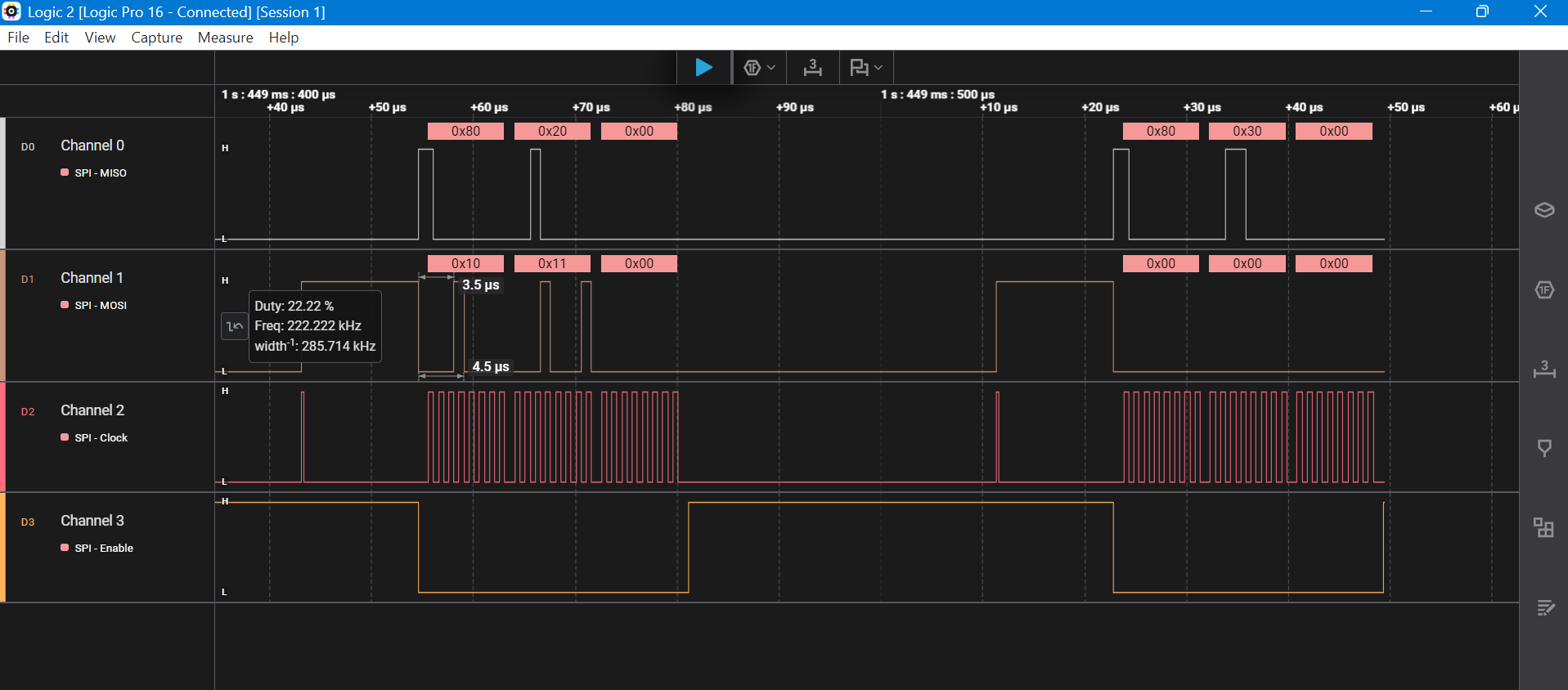Open the View menu
This screenshot has width=1568, height=690.
100,38
